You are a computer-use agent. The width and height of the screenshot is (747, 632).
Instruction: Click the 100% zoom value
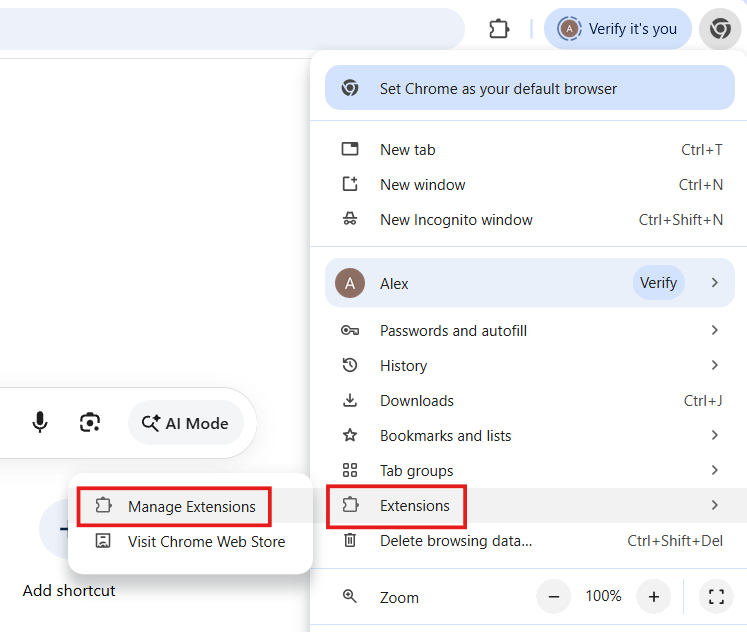pos(603,596)
